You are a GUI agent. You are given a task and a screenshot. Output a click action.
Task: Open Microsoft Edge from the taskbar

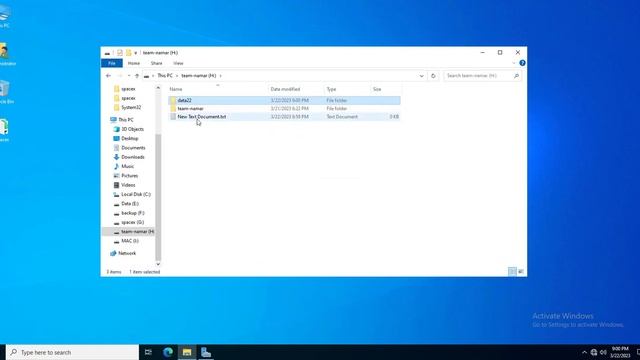tap(168, 352)
